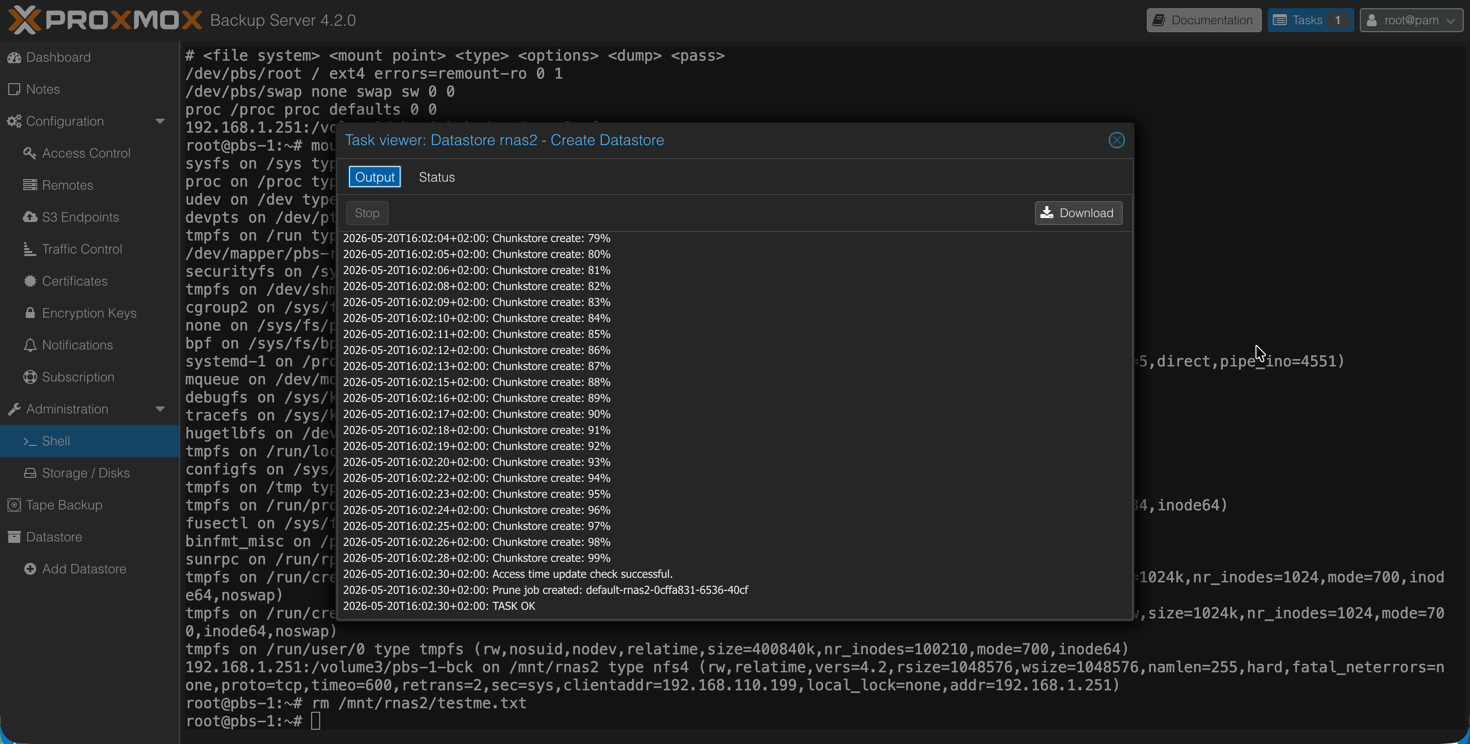Click the Dashboard gauge icon
The height and width of the screenshot is (744, 1470).
(x=14, y=57)
